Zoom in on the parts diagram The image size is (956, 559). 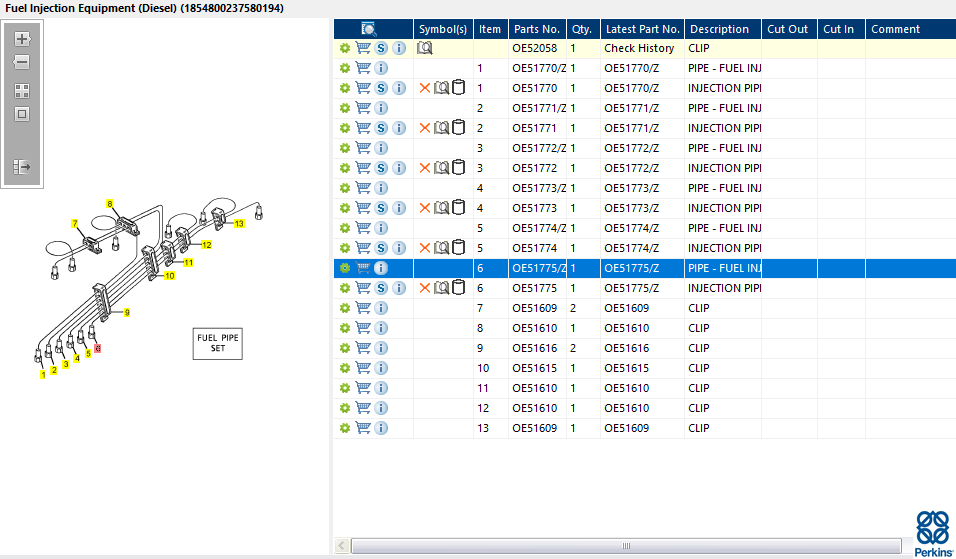click(x=22, y=39)
